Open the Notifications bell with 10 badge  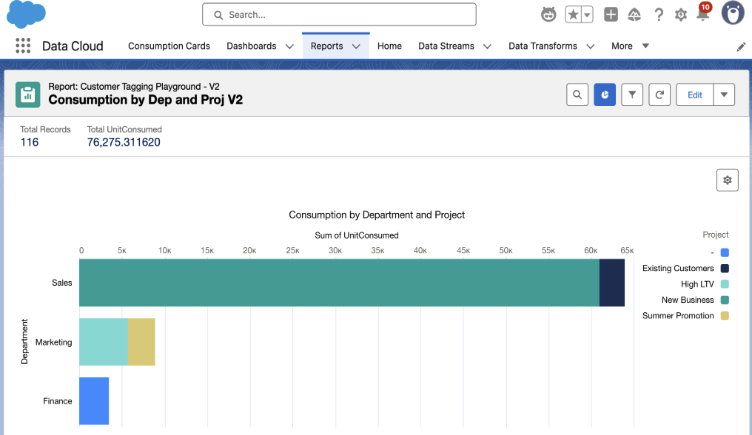click(703, 12)
